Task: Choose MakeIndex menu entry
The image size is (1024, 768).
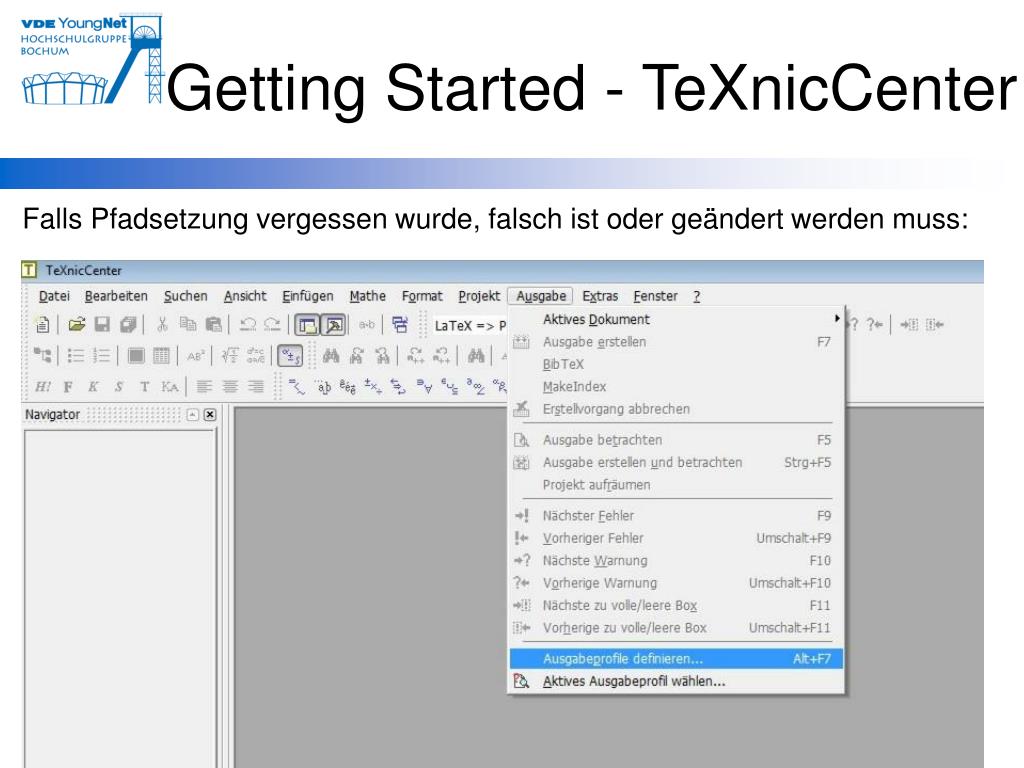Action: coord(677,387)
